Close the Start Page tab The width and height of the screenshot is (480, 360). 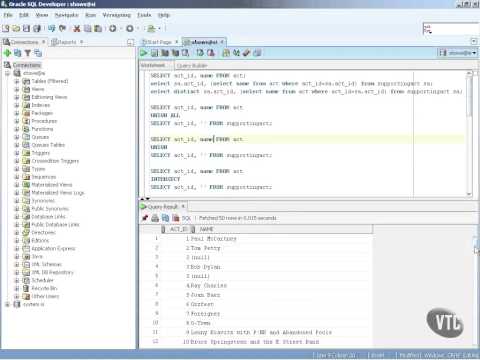pyautogui.click(x=177, y=42)
